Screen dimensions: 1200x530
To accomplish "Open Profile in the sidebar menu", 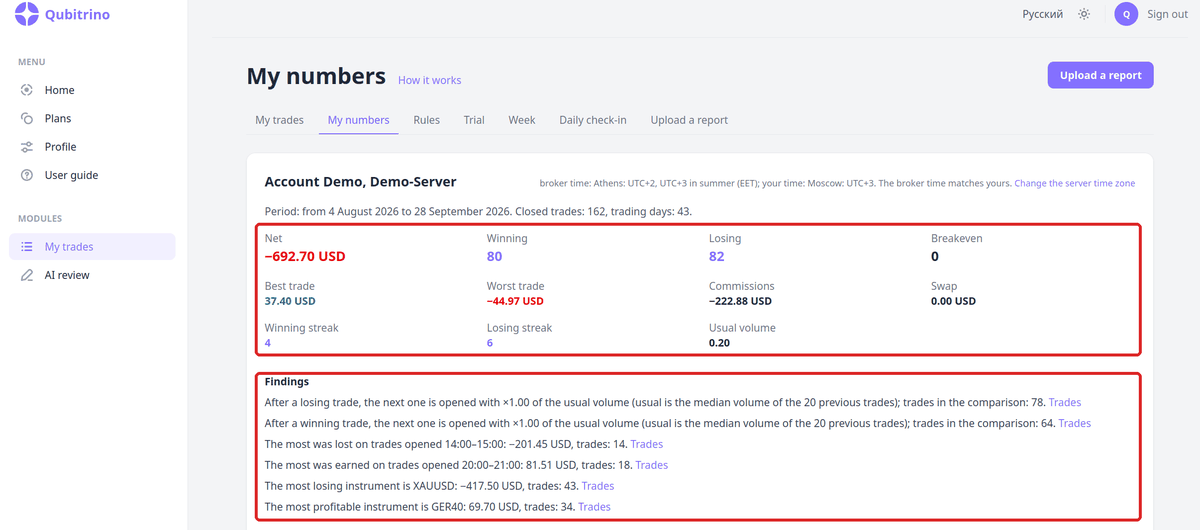I will (x=92, y=147).
